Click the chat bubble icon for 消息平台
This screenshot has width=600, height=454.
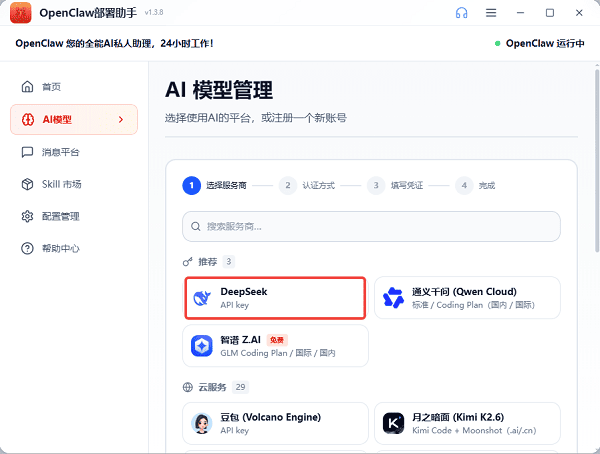pyautogui.click(x=27, y=152)
